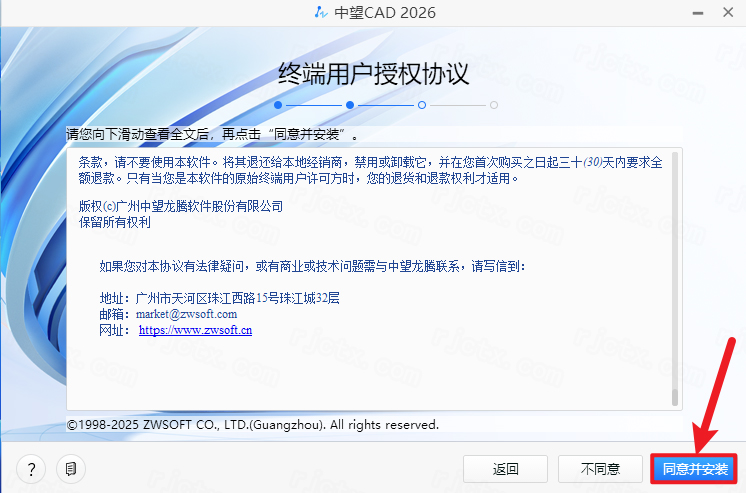This screenshot has width=746, height=493.
Task: Close the ZWCAD 2026 installer
Action: click(x=723, y=13)
